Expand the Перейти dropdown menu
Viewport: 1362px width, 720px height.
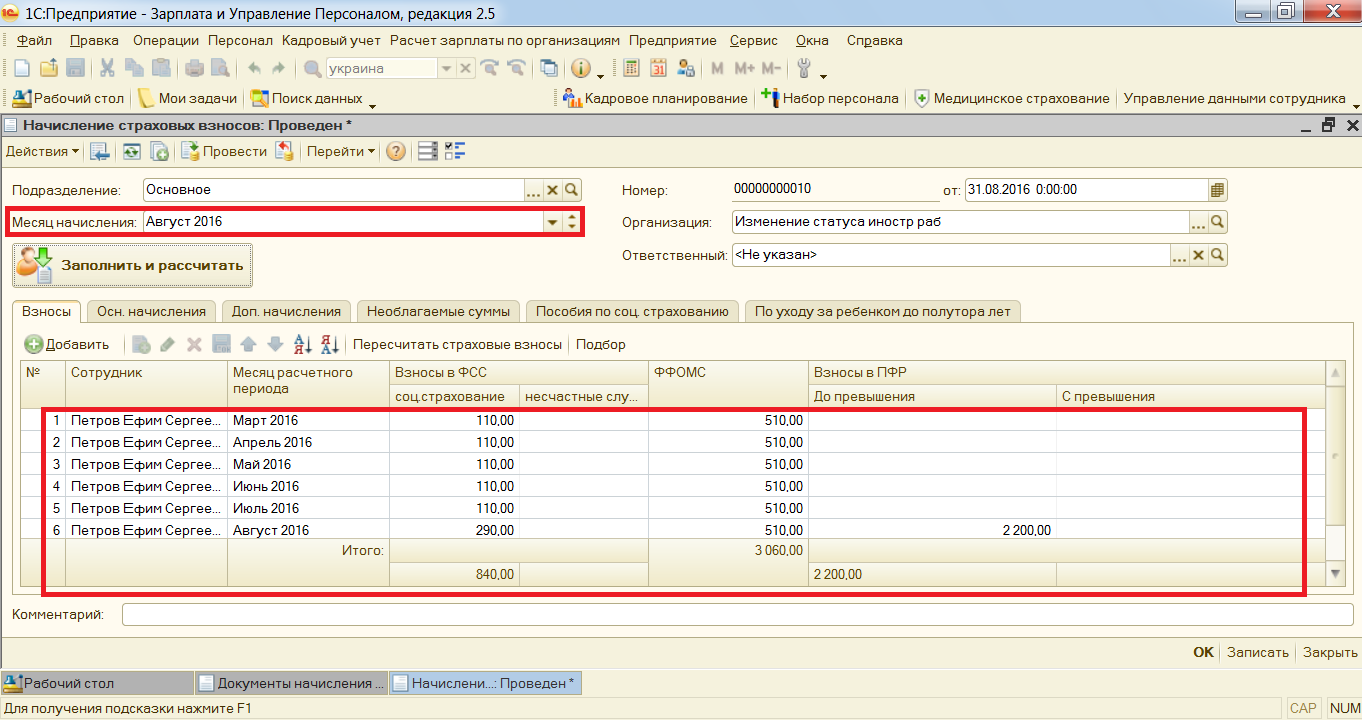tap(341, 152)
